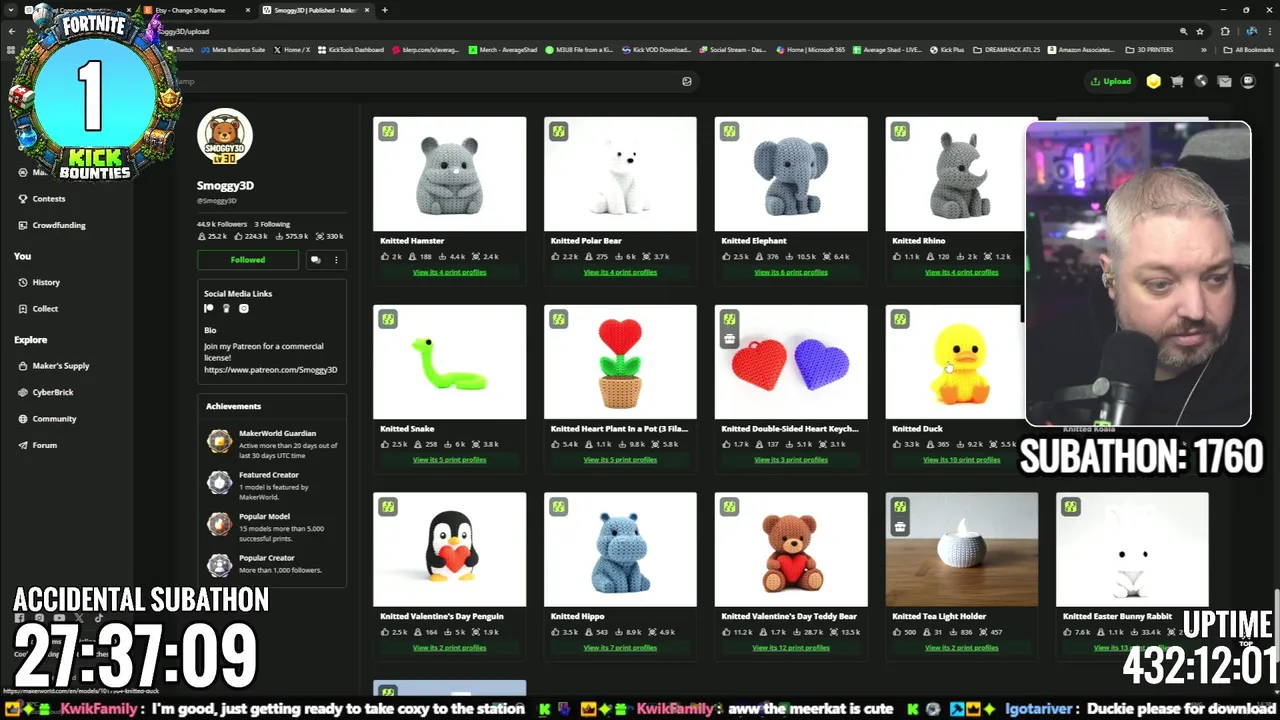
Task: Open the Knitted Double-Sided Heart Keychain thumbnail
Action: [791, 362]
